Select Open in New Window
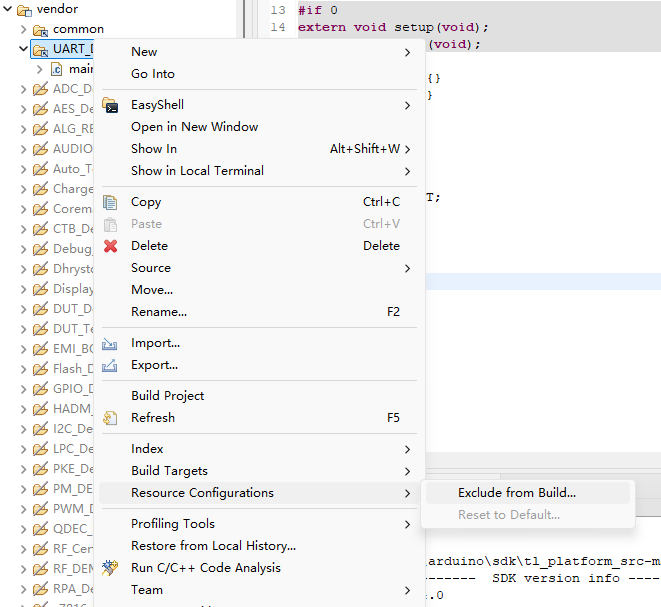Screen dimensions: 661x607 pos(259,127)
